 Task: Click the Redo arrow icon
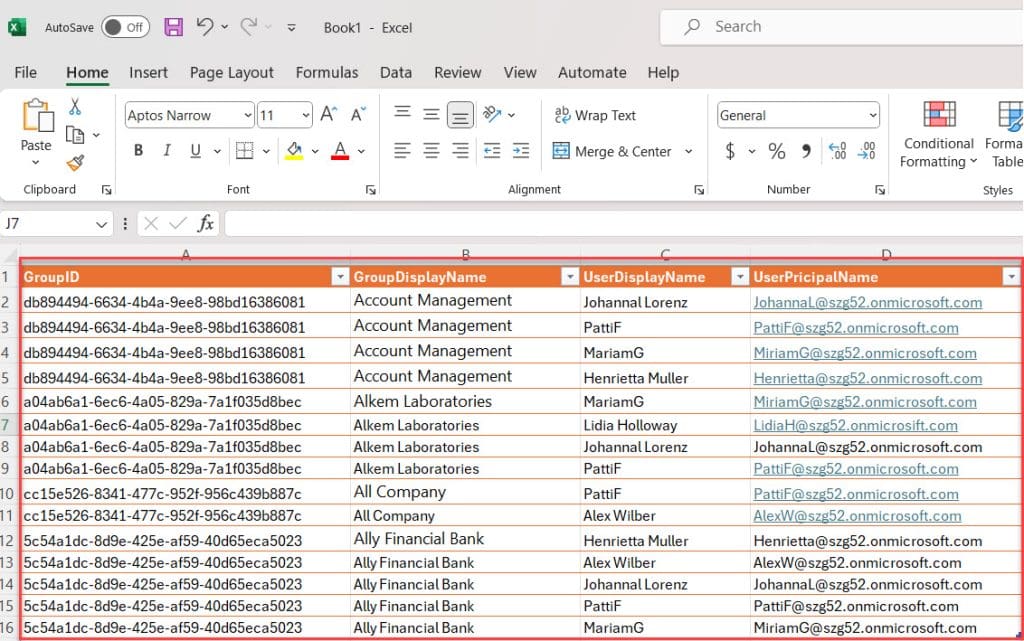tap(248, 27)
